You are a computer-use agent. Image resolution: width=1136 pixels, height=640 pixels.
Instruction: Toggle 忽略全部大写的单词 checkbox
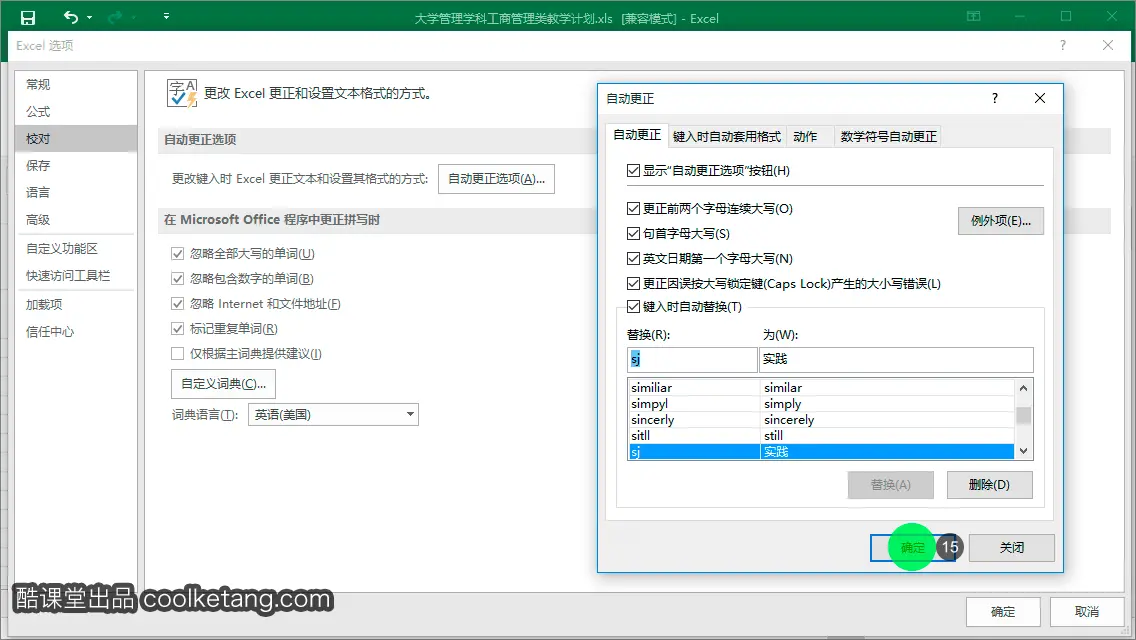[x=178, y=254]
